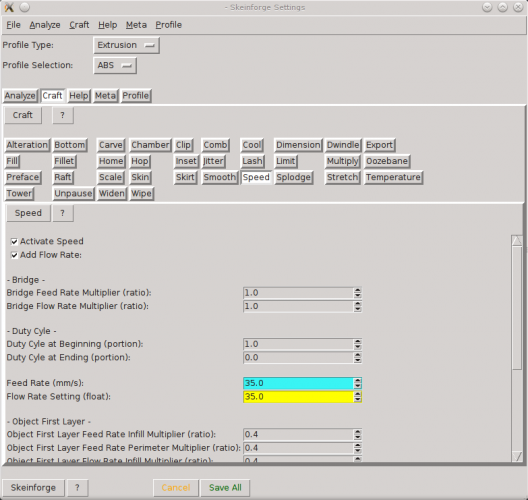Select the Carve plugin tab
528x500 pixels.
click(x=111, y=145)
